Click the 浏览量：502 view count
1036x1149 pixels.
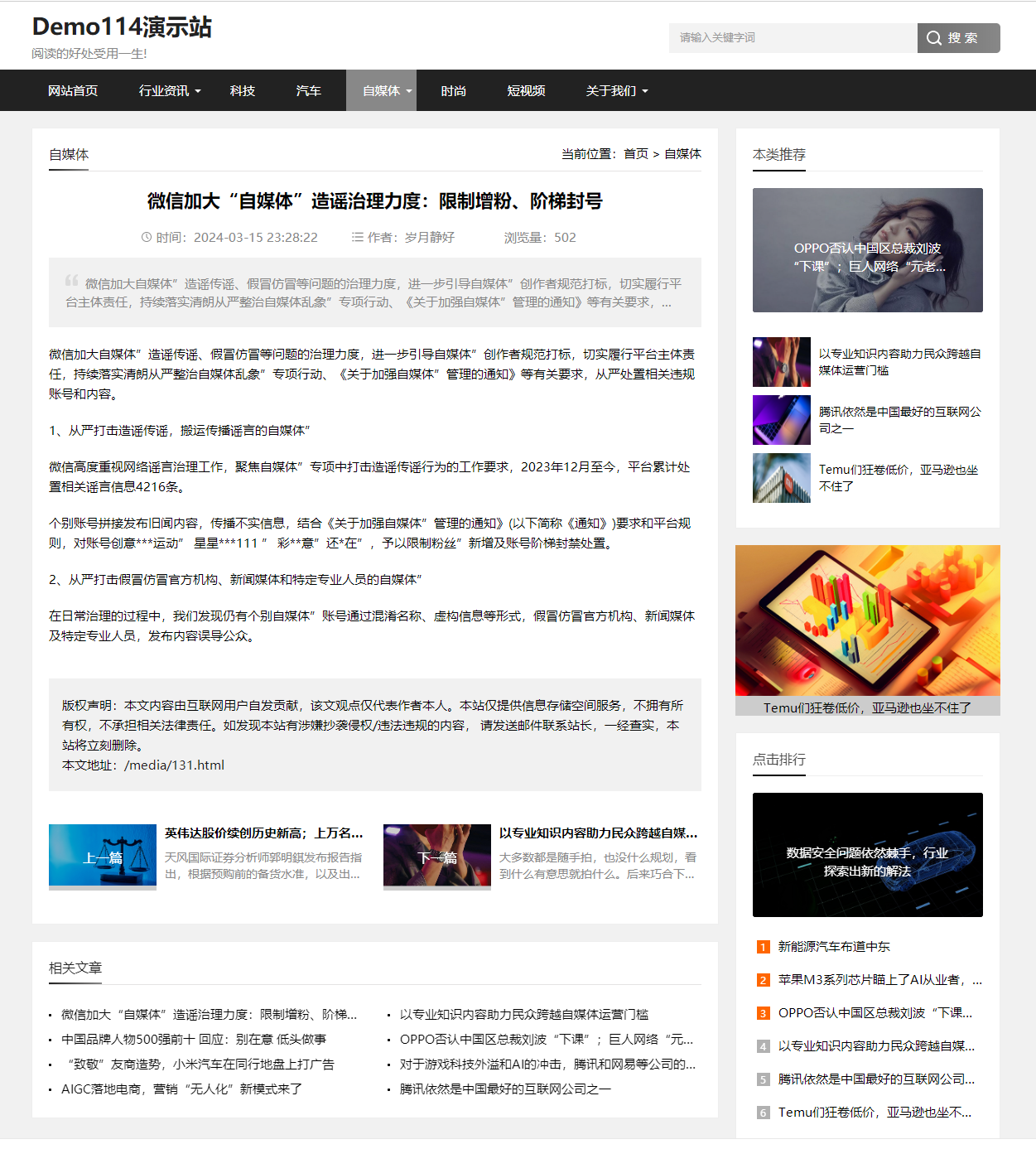point(540,237)
